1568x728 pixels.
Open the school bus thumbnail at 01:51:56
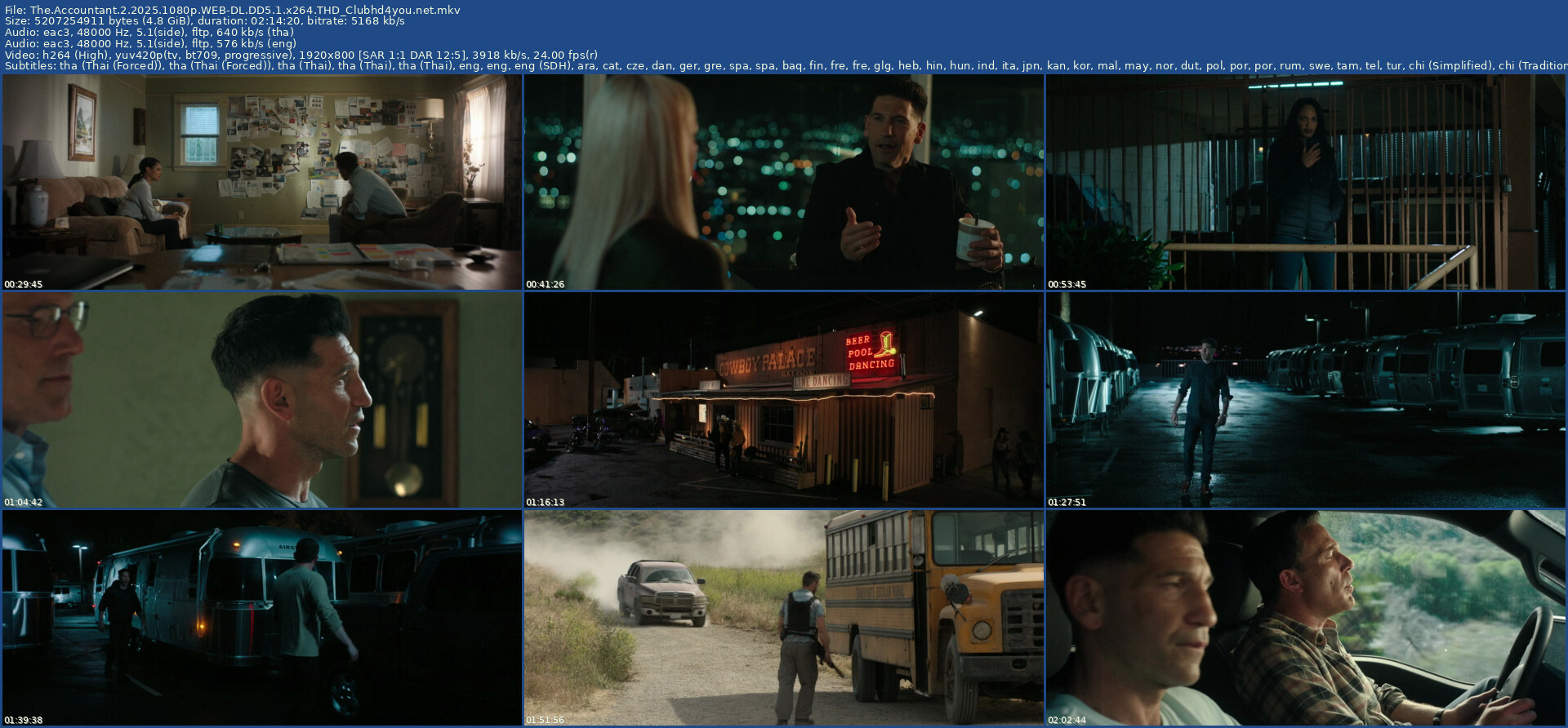[784, 618]
